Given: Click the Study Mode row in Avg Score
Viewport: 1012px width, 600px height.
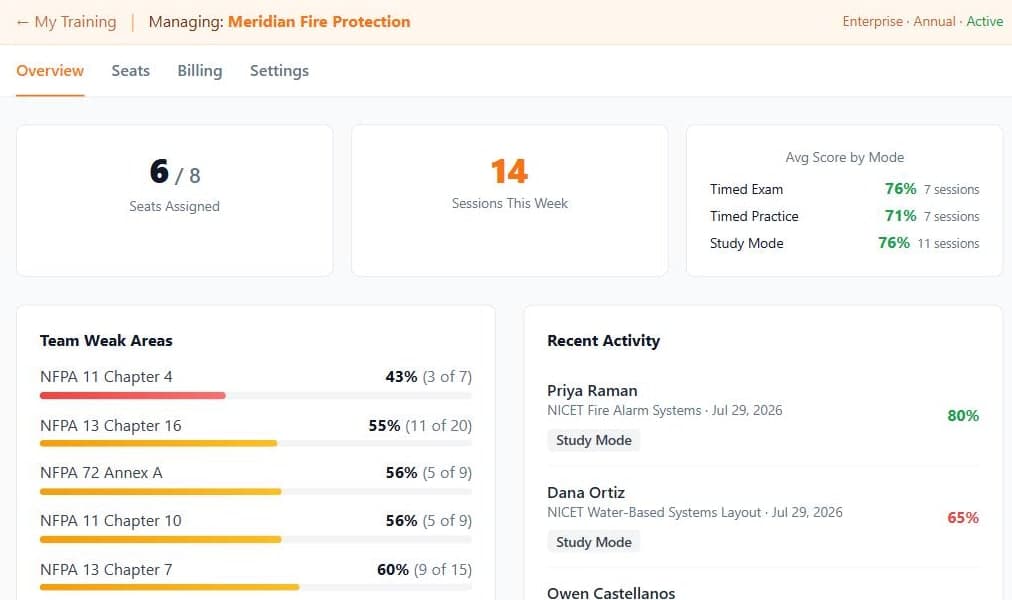Looking at the screenshot, I should [844, 243].
